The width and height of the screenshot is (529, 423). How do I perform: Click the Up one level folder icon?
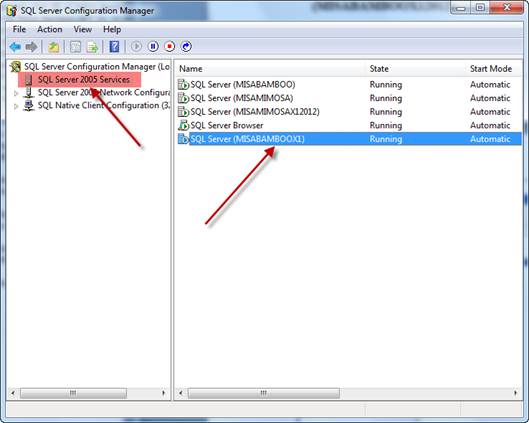53,47
